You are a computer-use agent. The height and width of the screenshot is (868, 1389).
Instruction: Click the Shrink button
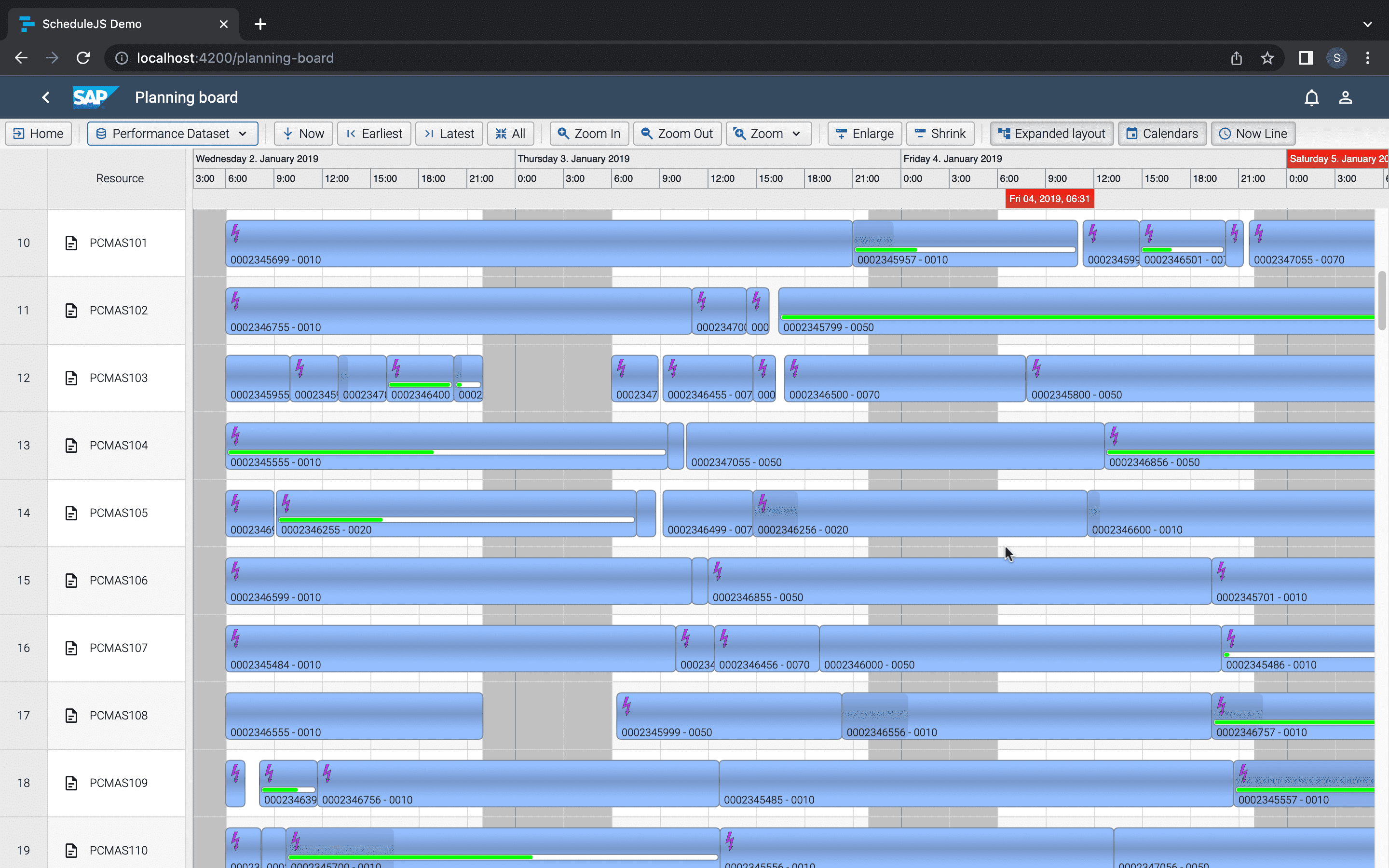[940, 133]
